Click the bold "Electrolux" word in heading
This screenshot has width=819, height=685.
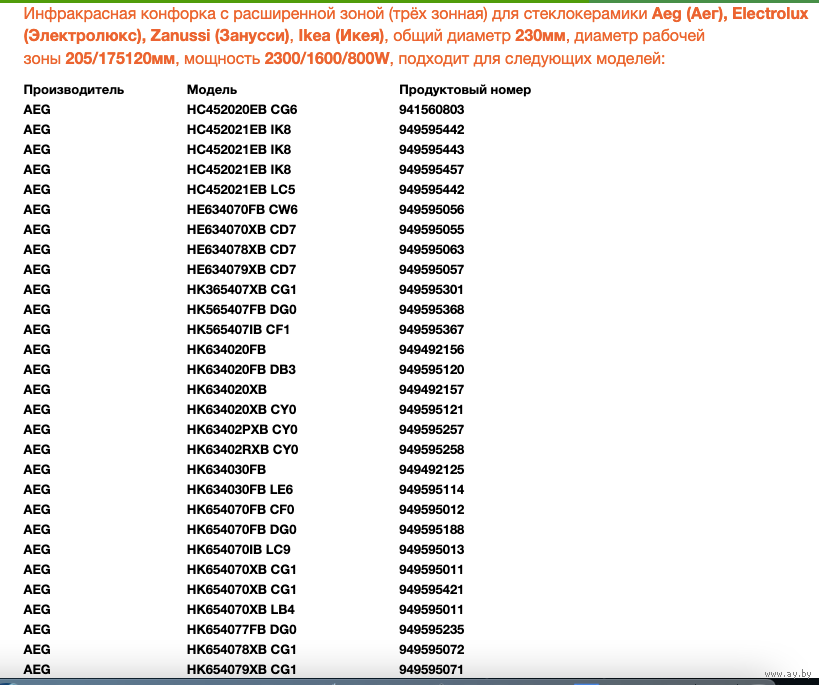770,13
